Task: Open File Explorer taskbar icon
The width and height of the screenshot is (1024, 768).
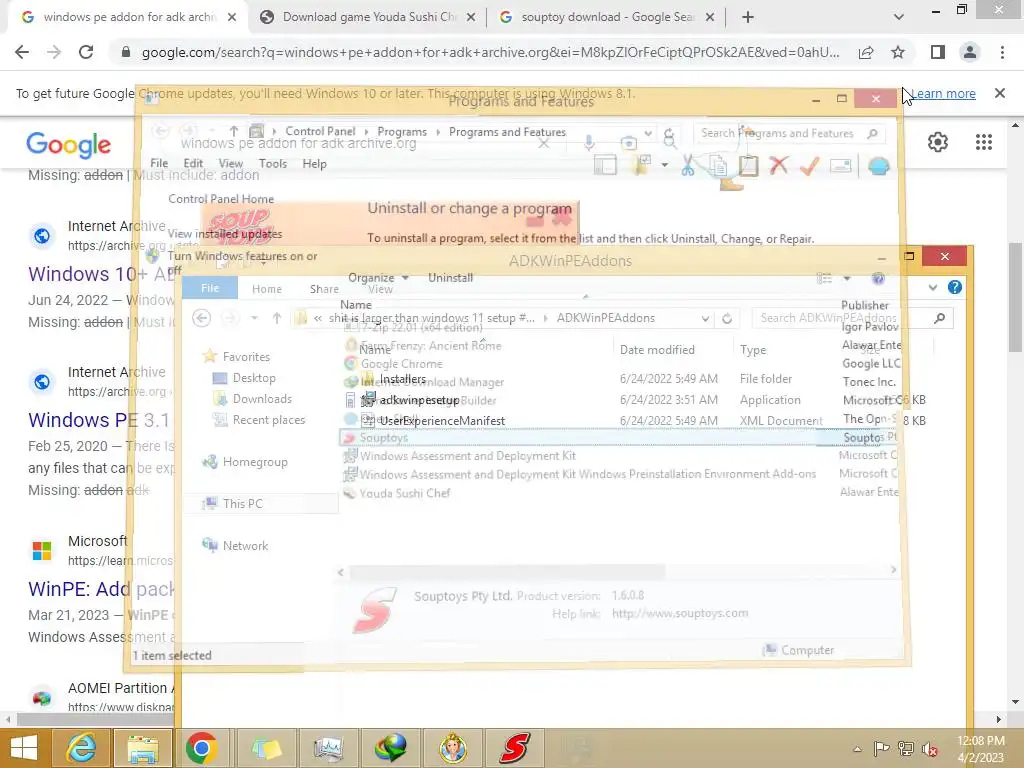Action: point(143,748)
